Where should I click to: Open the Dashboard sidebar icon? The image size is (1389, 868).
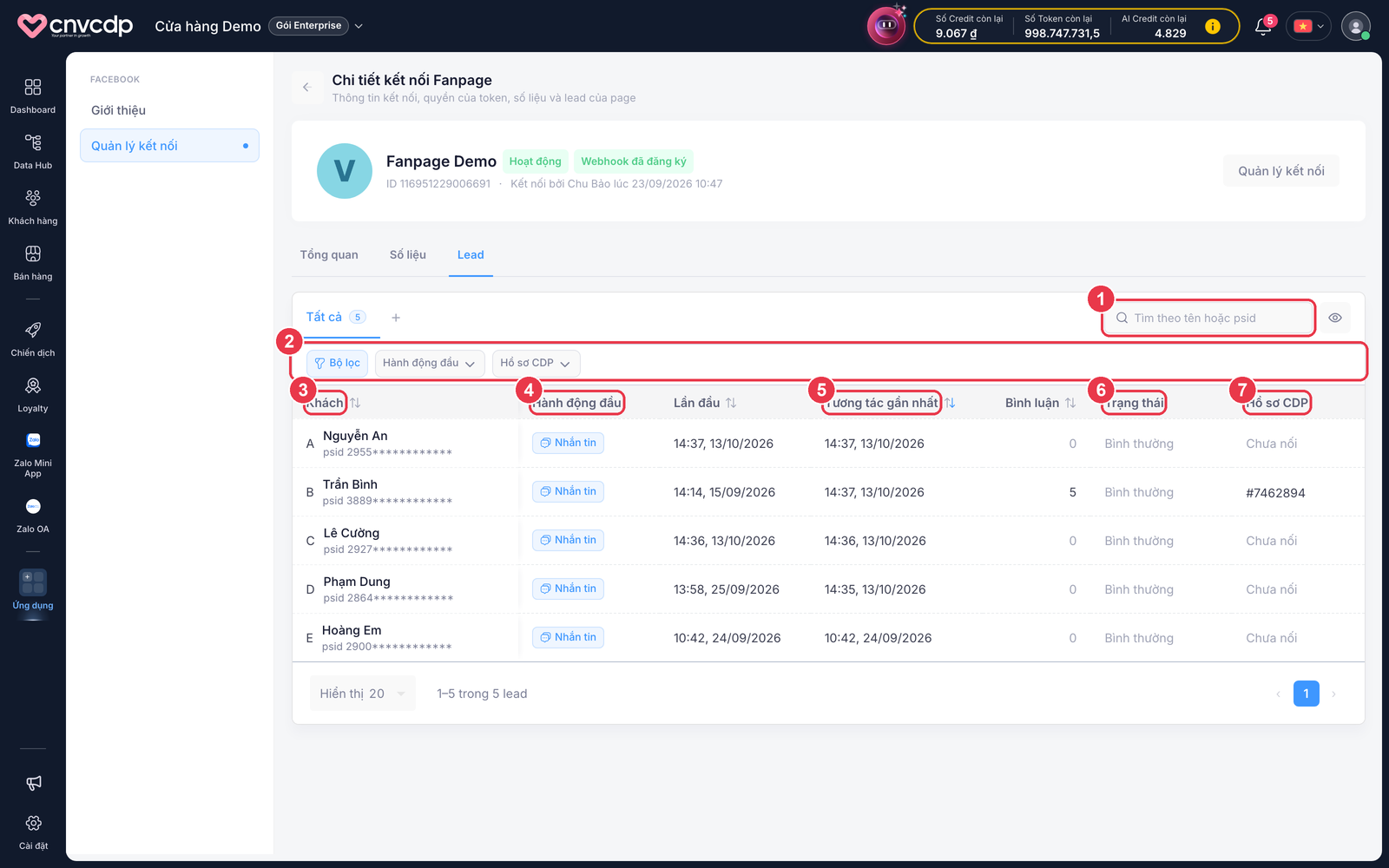tap(33, 95)
